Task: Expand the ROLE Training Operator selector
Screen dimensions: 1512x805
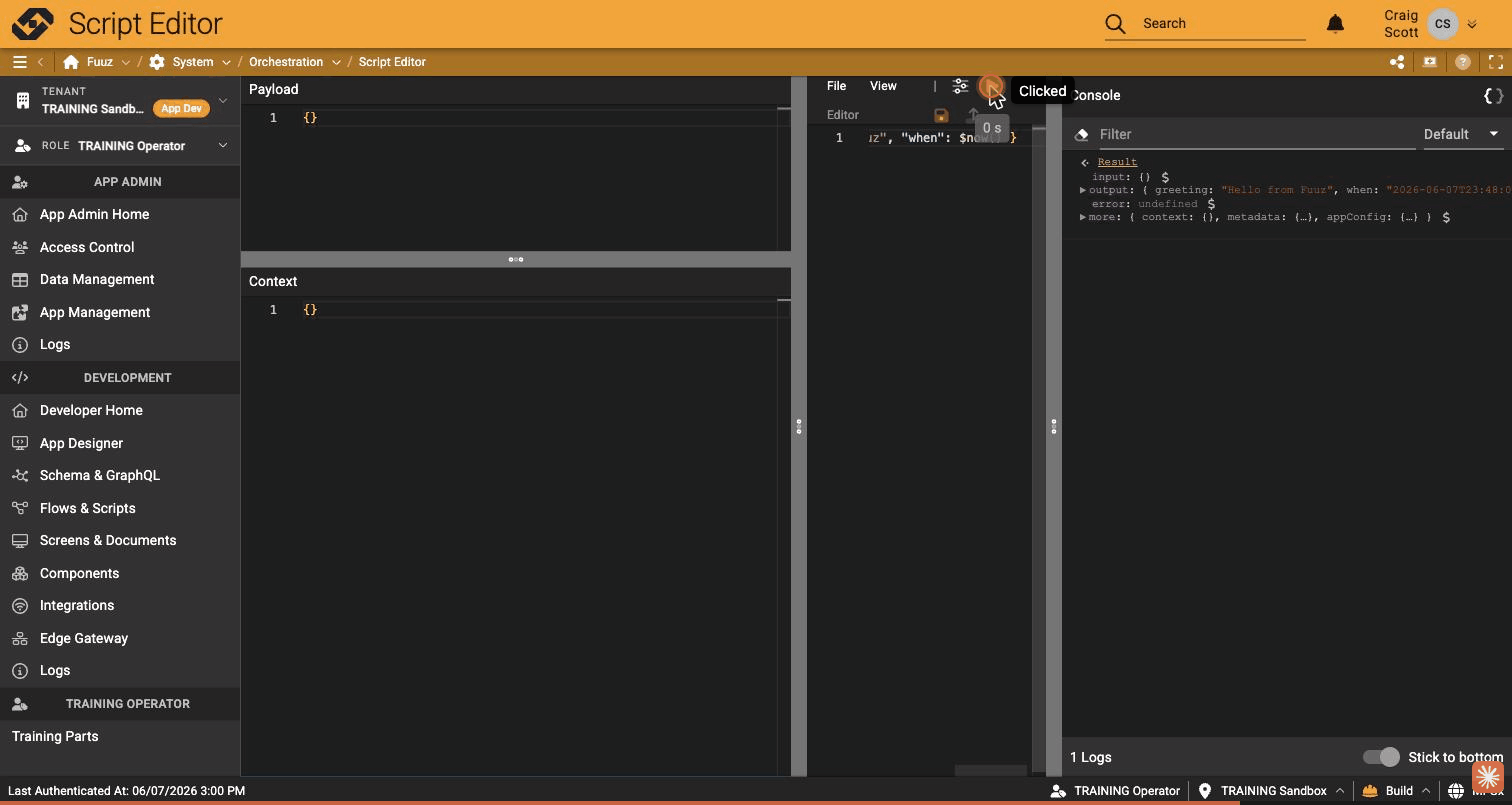Action: [223, 146]
